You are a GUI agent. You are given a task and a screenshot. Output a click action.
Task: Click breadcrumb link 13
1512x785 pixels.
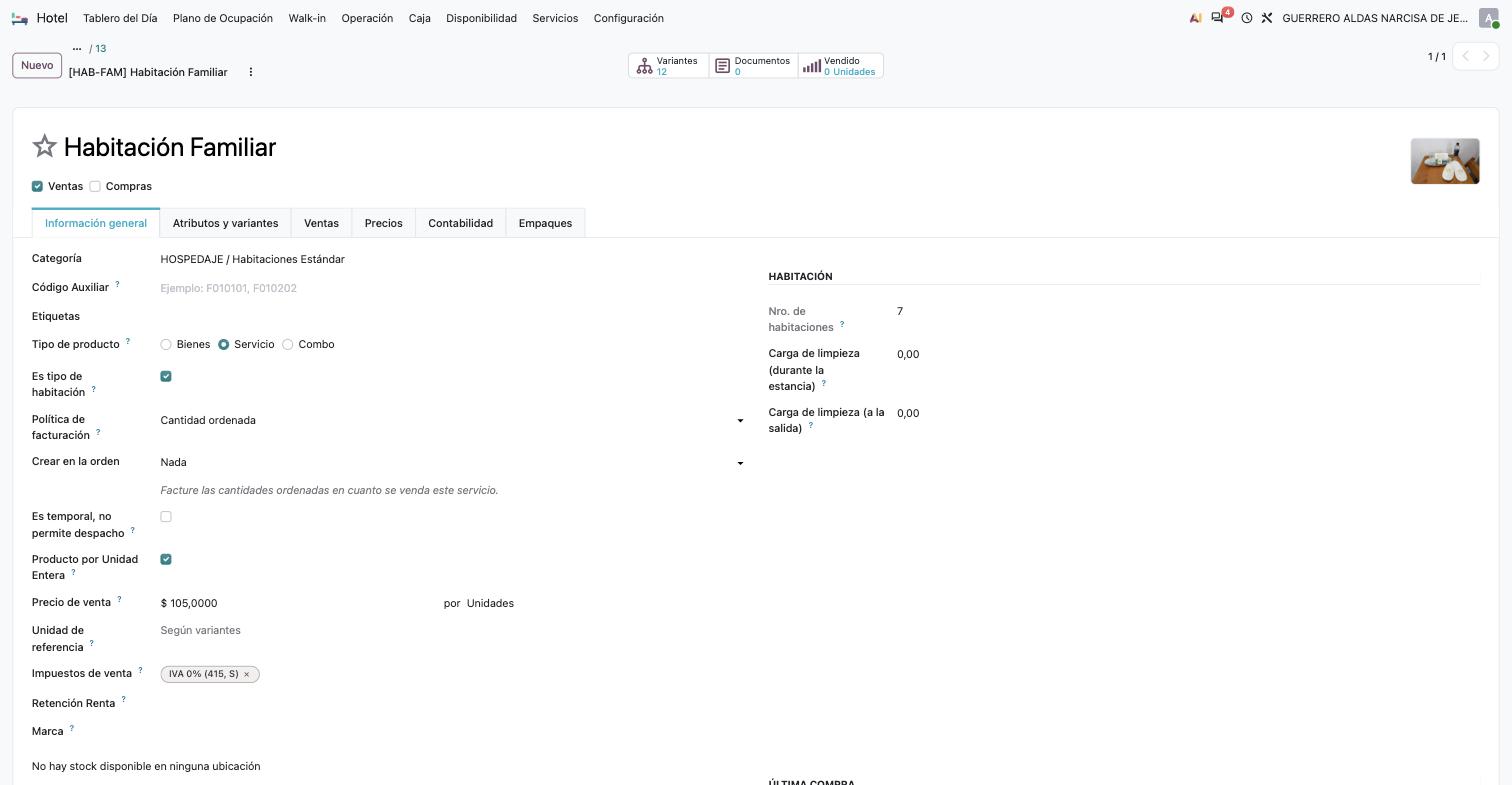[101, 49]
